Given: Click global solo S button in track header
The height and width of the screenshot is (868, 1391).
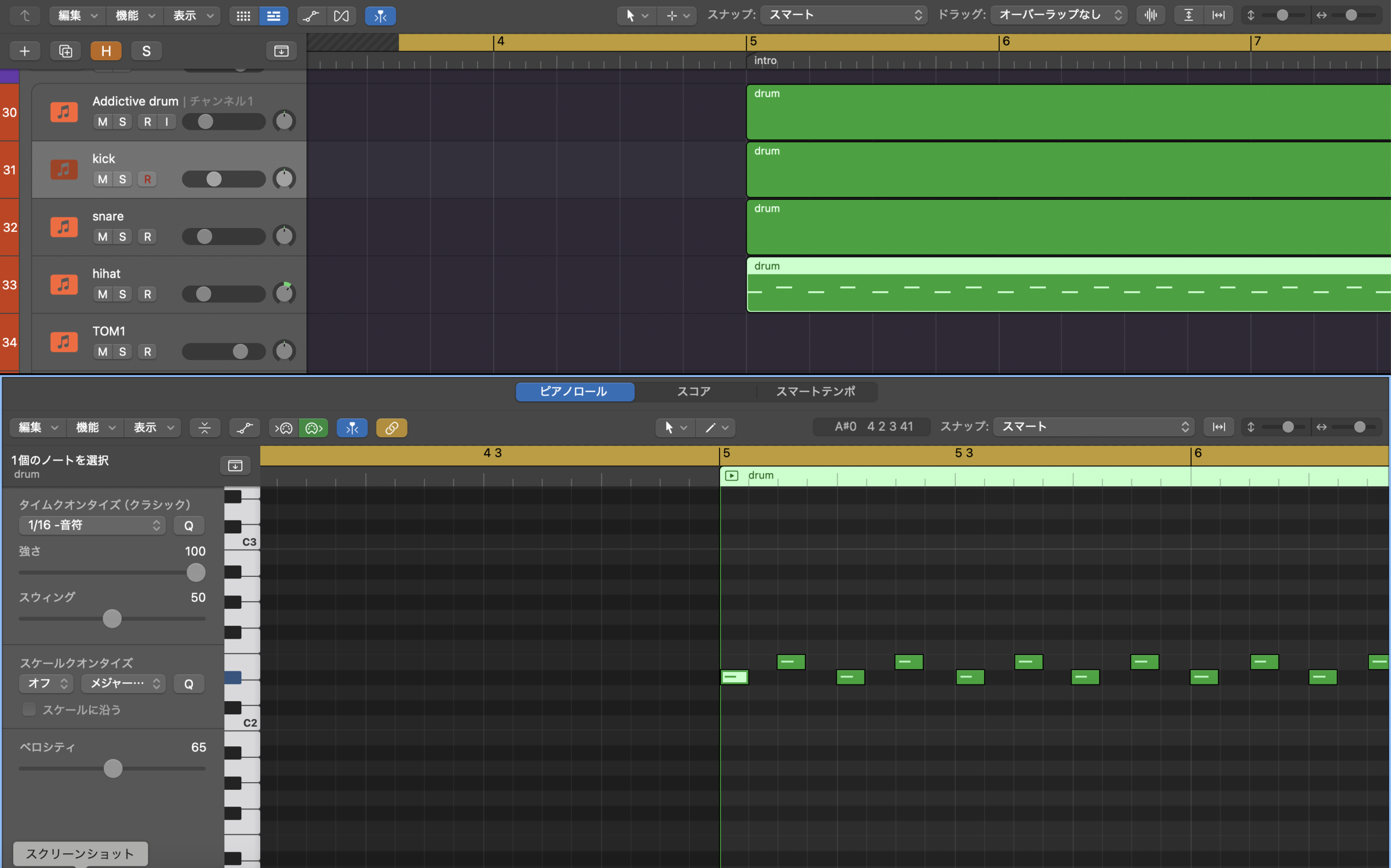Looking at the screenshot, I should (x=146, y=51).
